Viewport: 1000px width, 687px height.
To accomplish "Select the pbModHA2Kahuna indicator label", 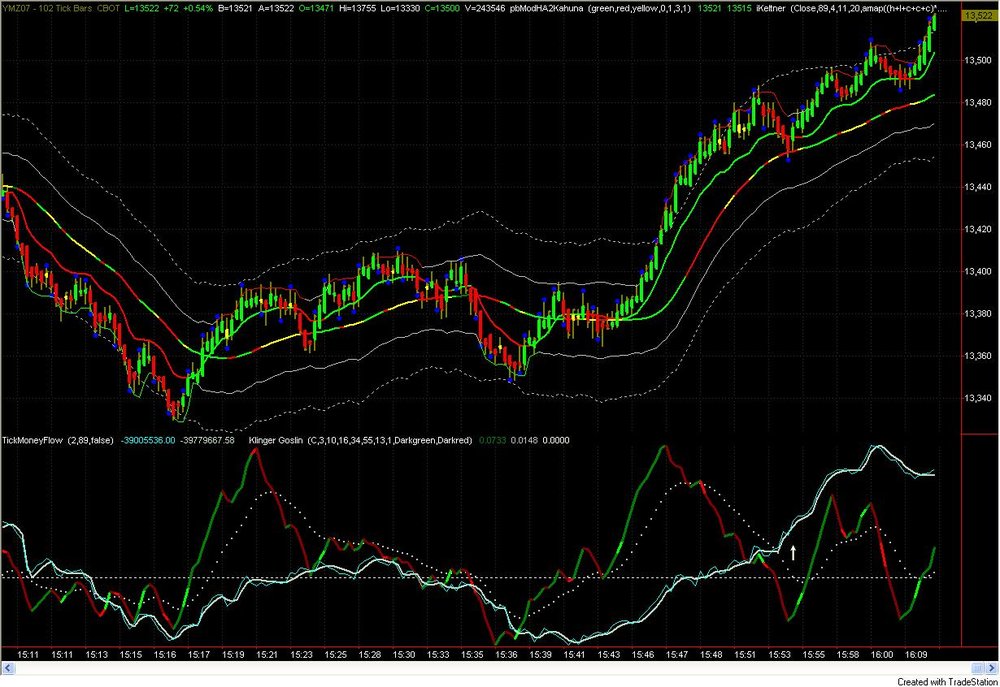I will [x=547, y=8].
